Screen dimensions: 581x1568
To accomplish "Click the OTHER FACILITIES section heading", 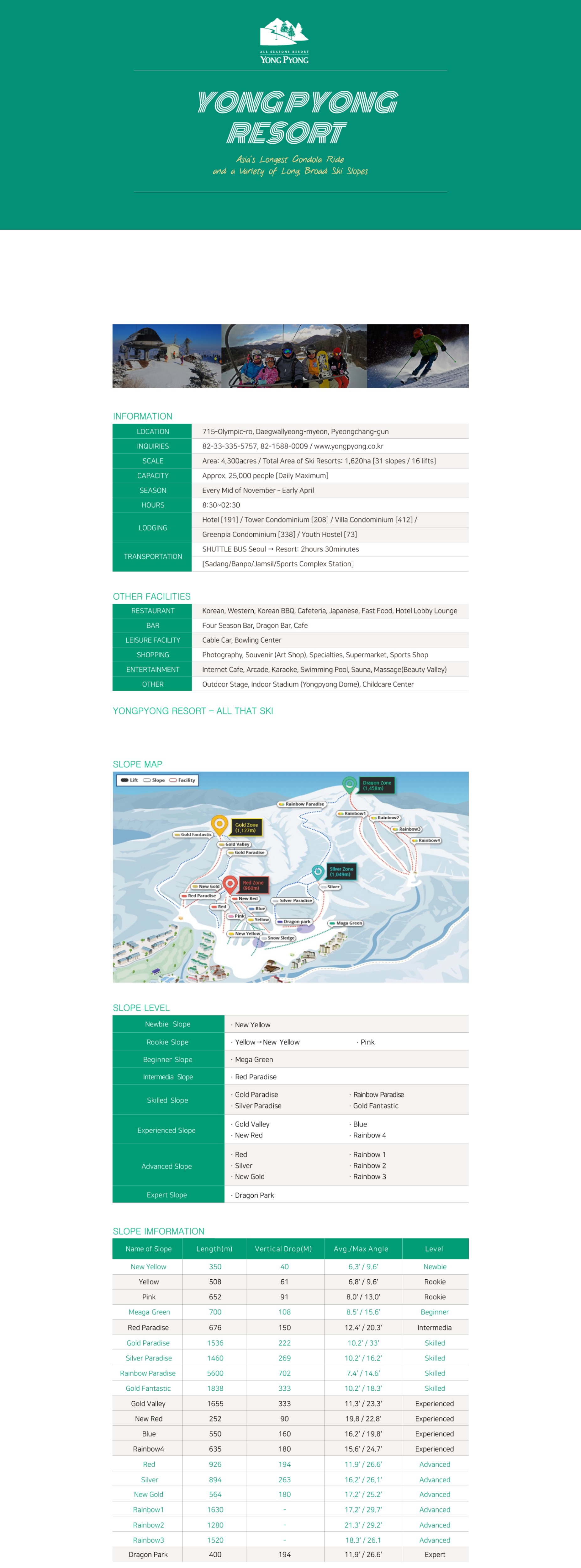I will point(151,597).
